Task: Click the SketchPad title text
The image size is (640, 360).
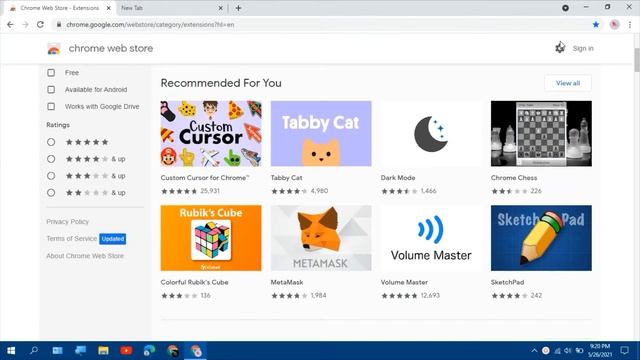Action: point(507,282)
